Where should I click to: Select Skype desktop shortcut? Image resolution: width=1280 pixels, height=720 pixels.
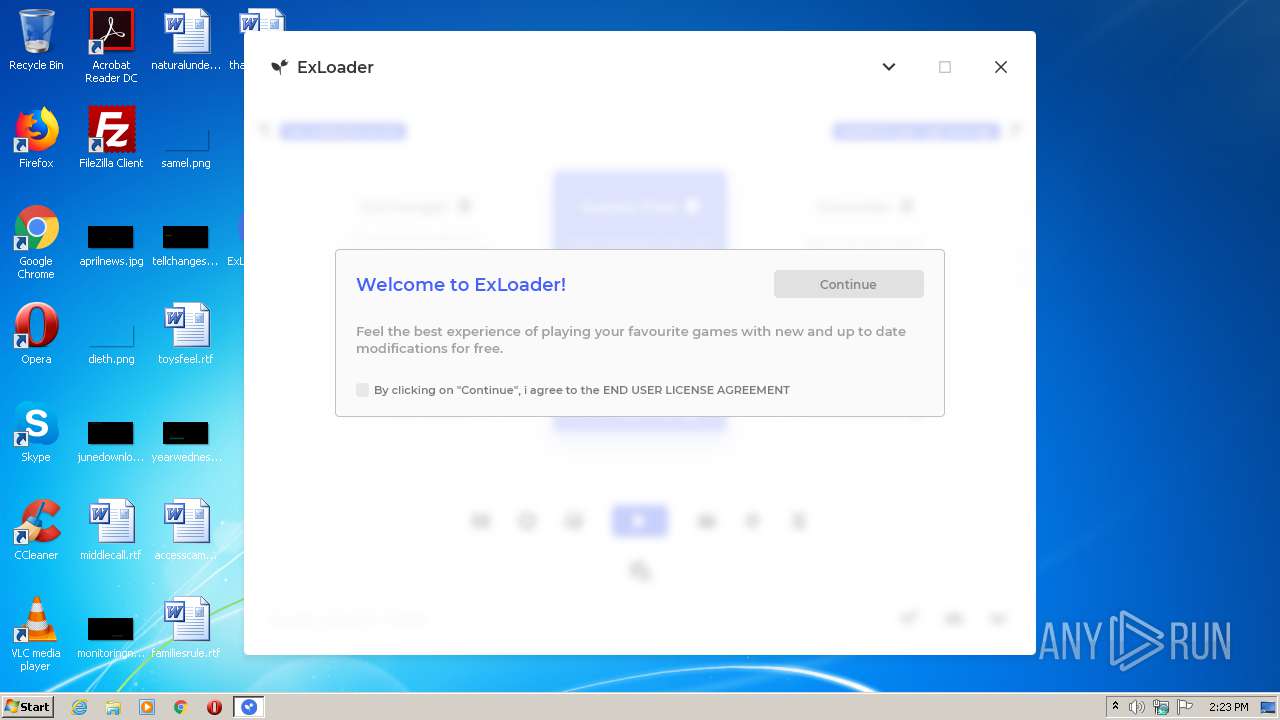[36, 432]
